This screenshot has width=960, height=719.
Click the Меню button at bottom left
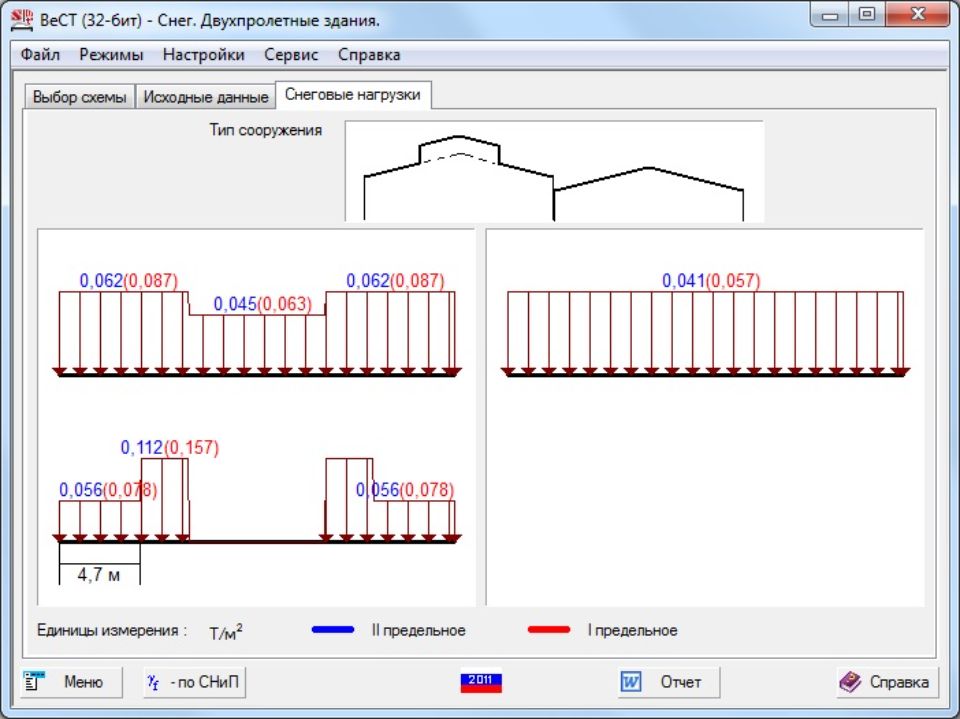tap(70, 682)
